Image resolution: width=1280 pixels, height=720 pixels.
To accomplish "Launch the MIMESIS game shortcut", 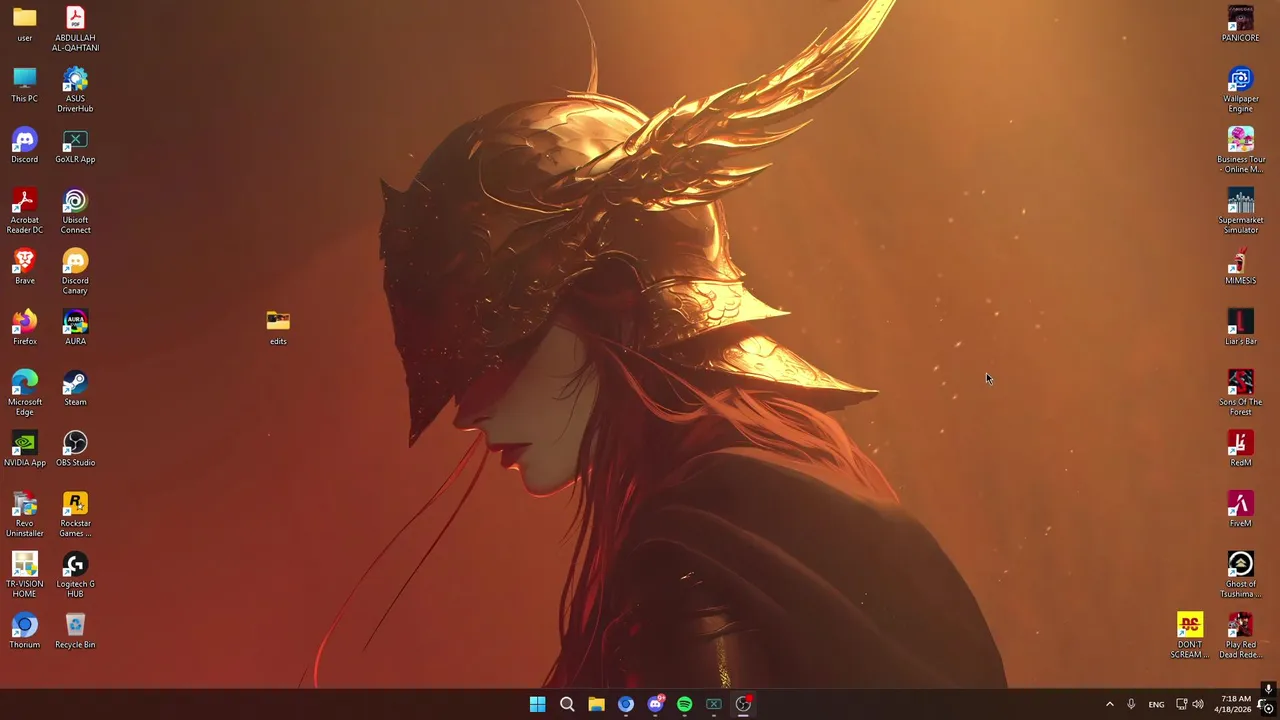I will coord(1240,267).
